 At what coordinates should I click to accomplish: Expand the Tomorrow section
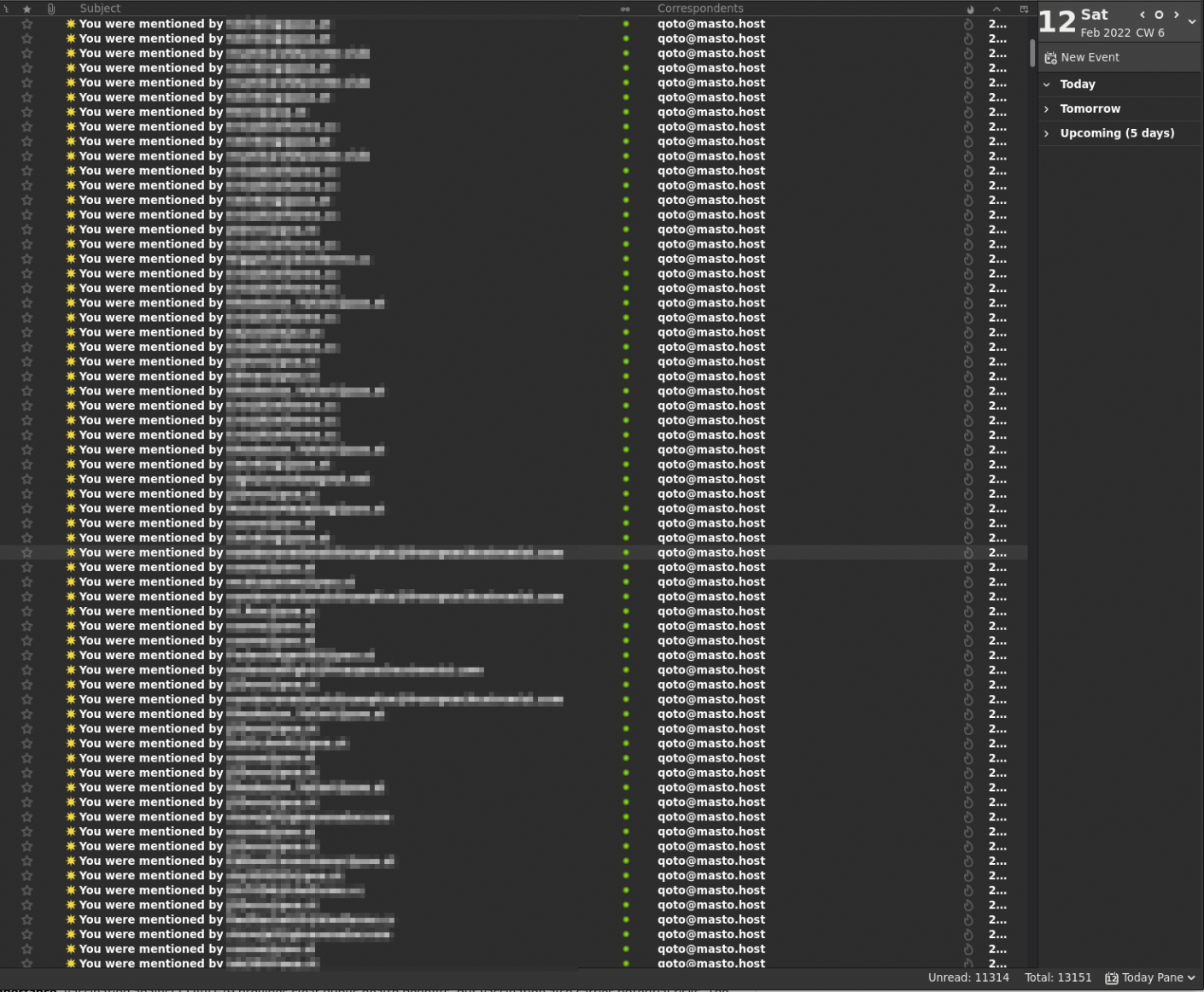pos(1047,109)
